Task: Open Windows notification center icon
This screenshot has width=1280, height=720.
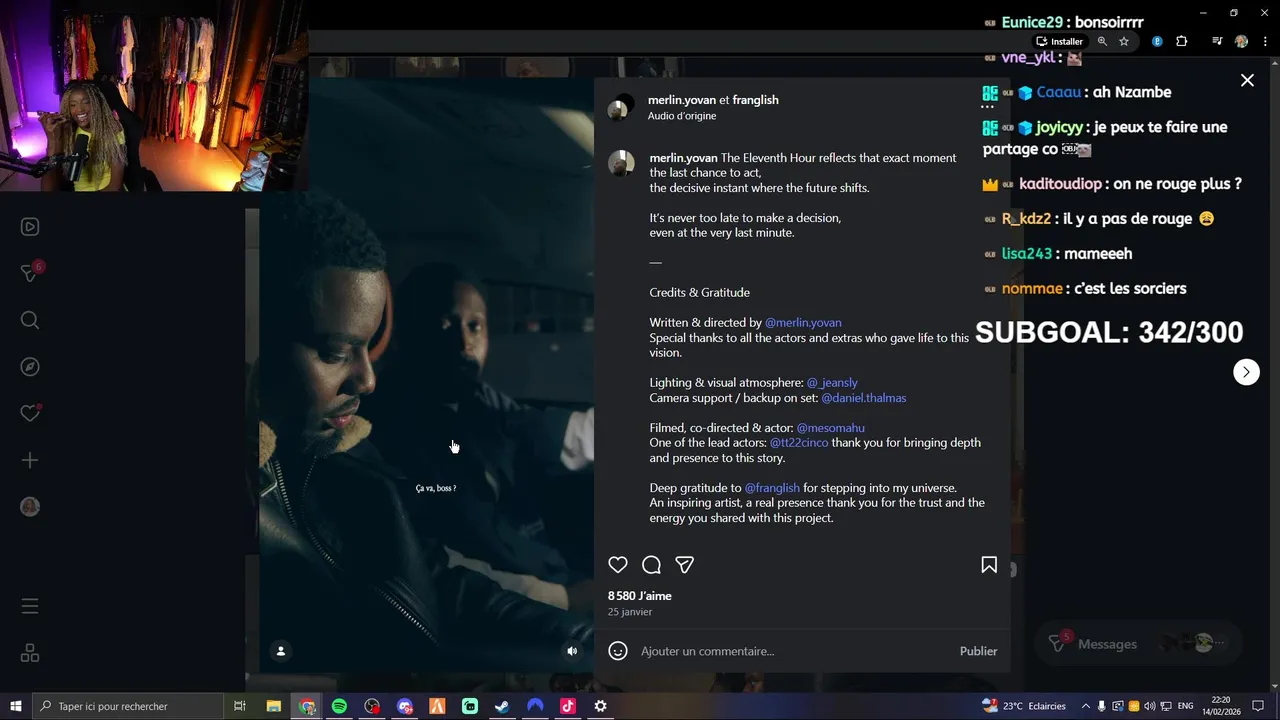Action: coord(1258,706)
